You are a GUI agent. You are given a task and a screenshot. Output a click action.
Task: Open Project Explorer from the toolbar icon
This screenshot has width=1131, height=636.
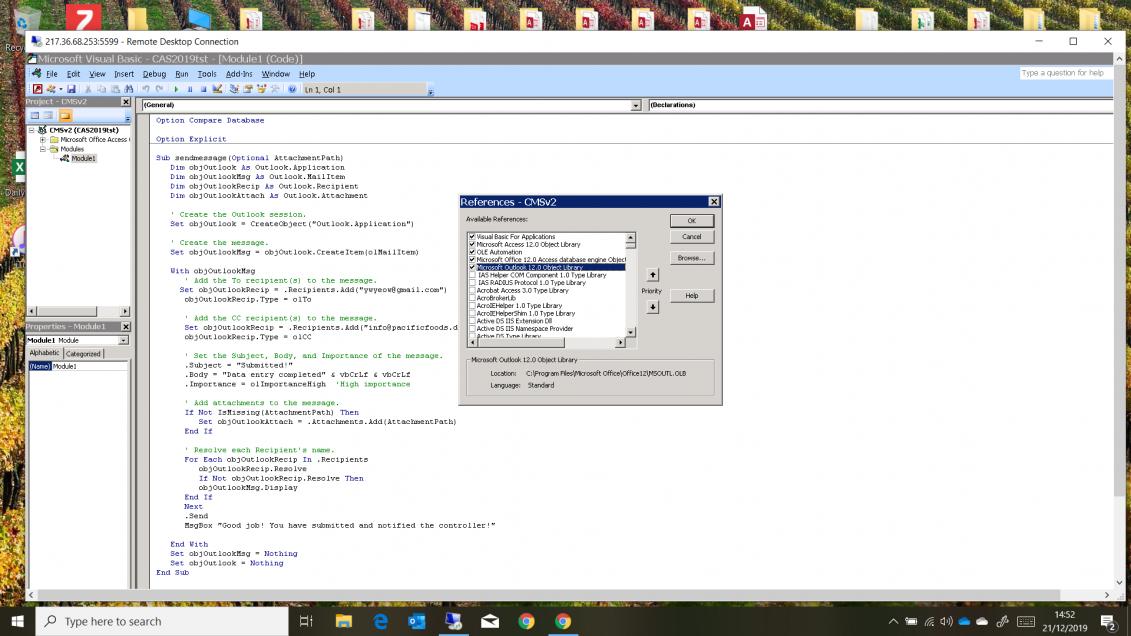point(234,89)
